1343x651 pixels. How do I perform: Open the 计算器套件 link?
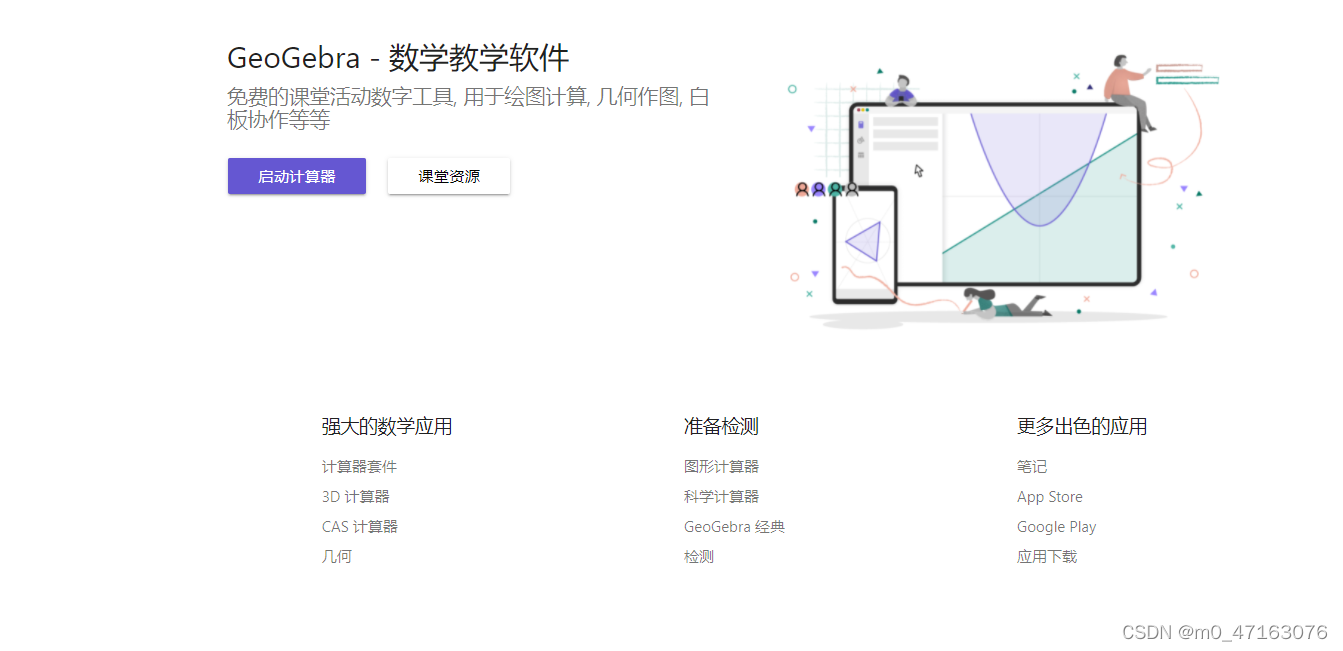(x=359, y=467)
